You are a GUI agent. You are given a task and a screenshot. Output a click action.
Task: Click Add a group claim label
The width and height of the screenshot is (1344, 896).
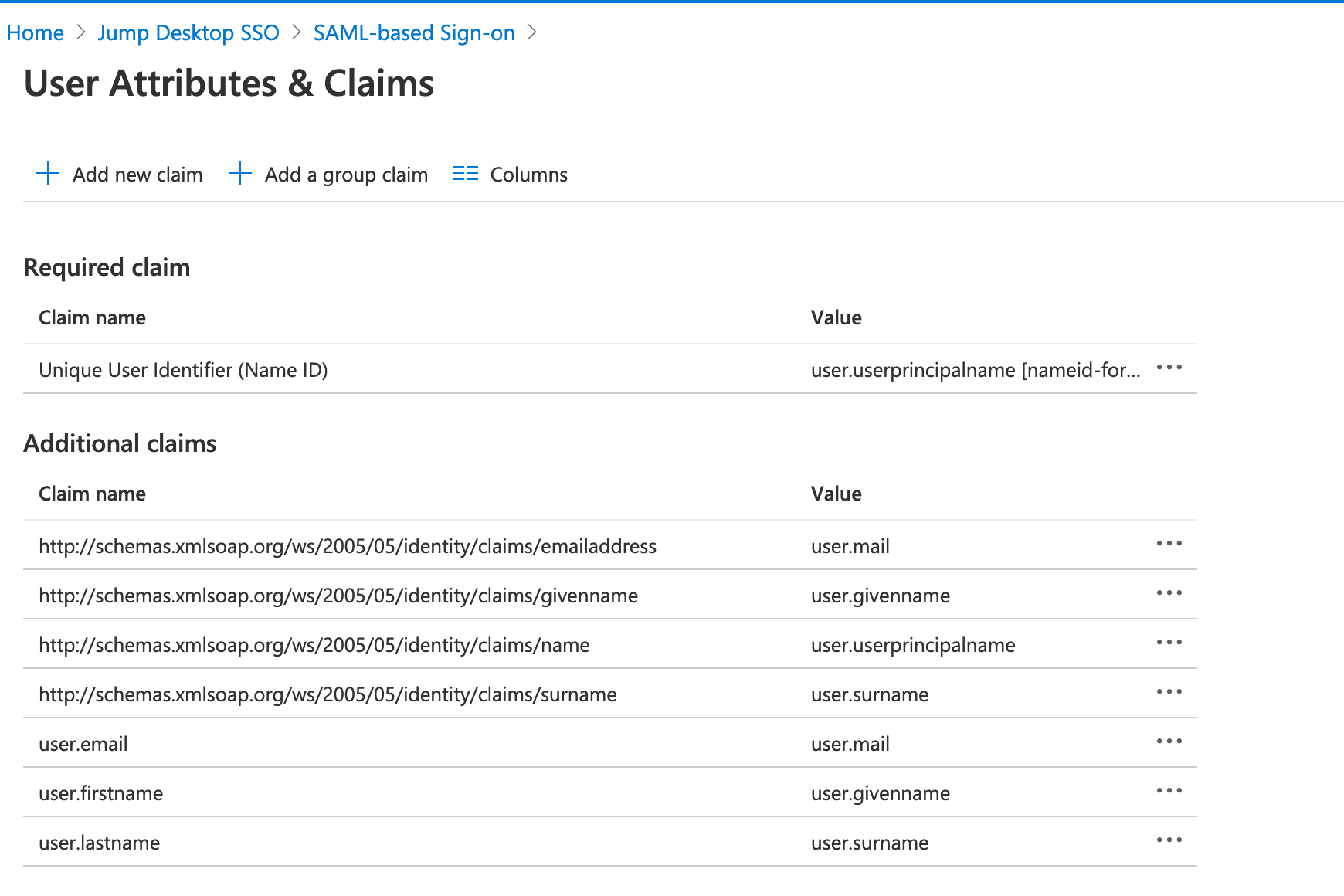[x=346, y=175]
